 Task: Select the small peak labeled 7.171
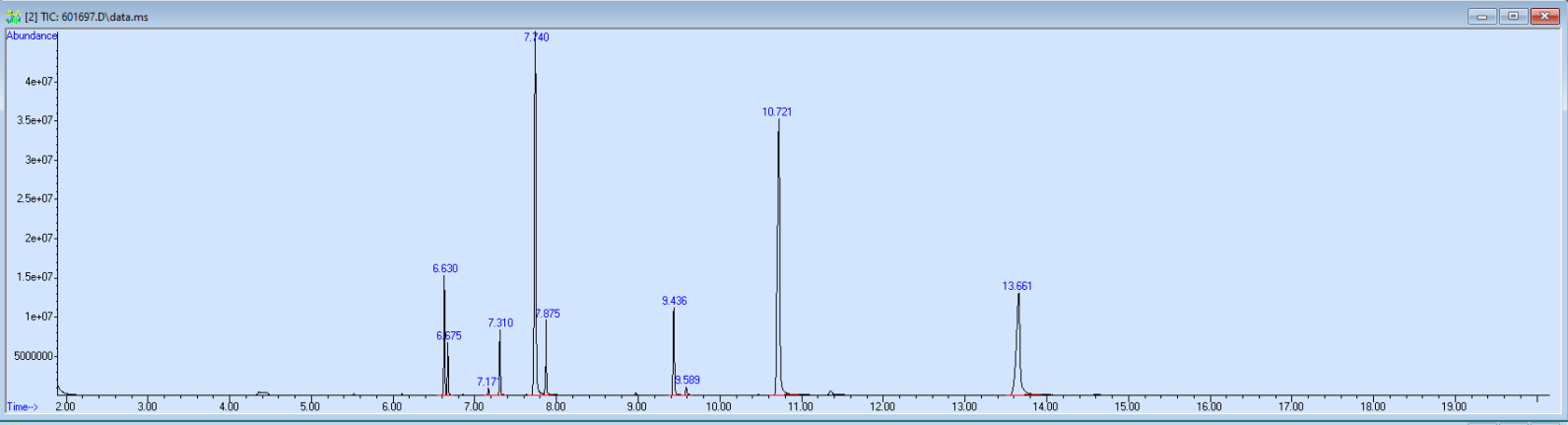tap(490, 383)
